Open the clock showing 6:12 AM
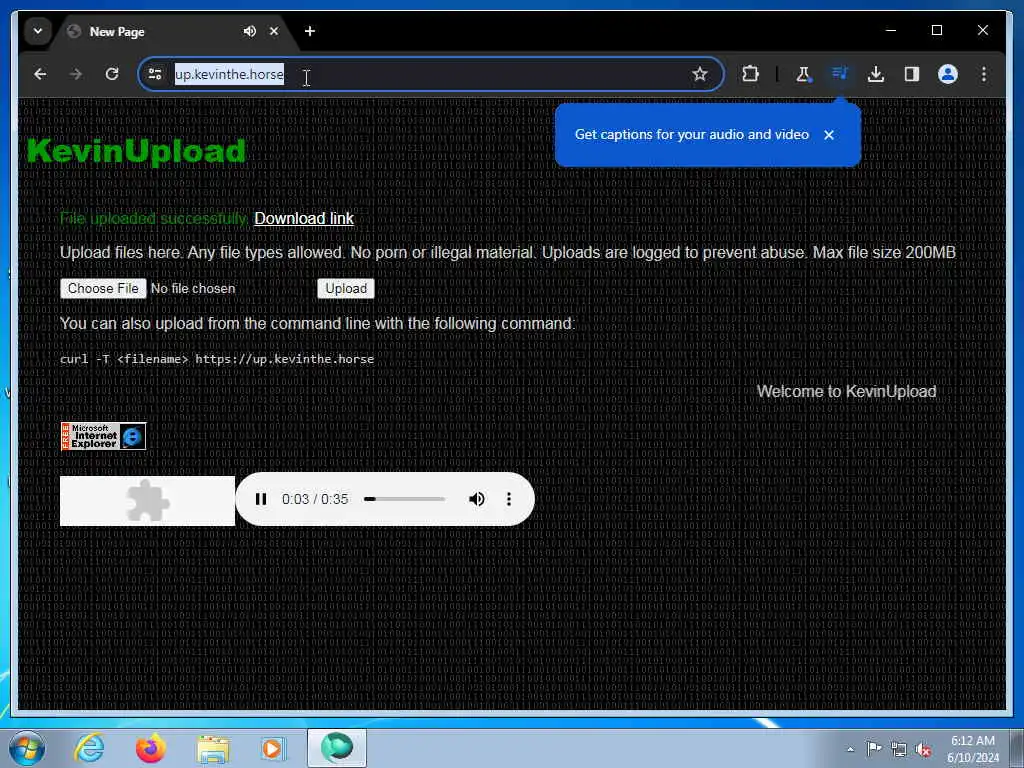Viewport: 1024px width, 768px height. point(972,749)
